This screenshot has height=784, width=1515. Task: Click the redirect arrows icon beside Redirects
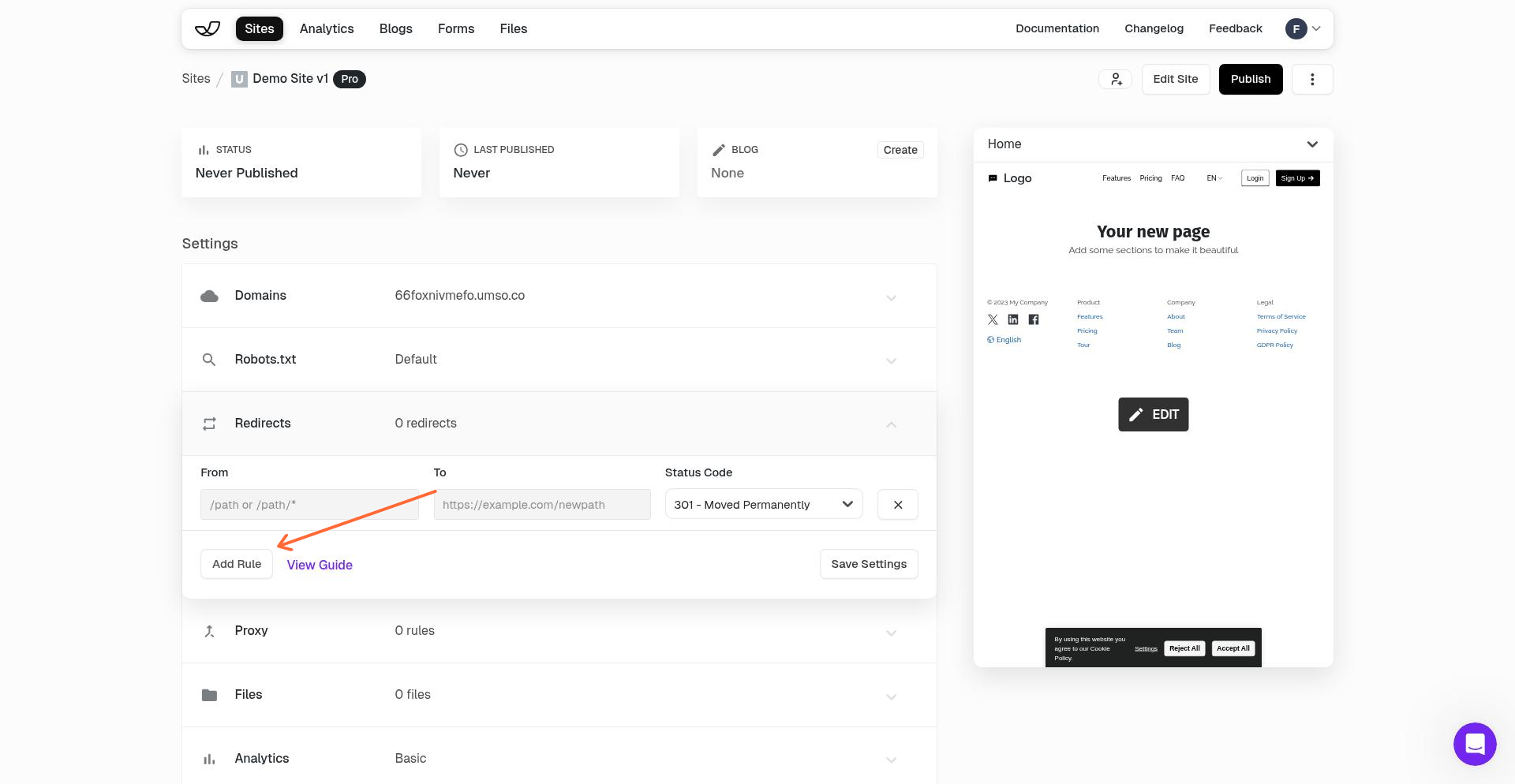pos(209,424)
